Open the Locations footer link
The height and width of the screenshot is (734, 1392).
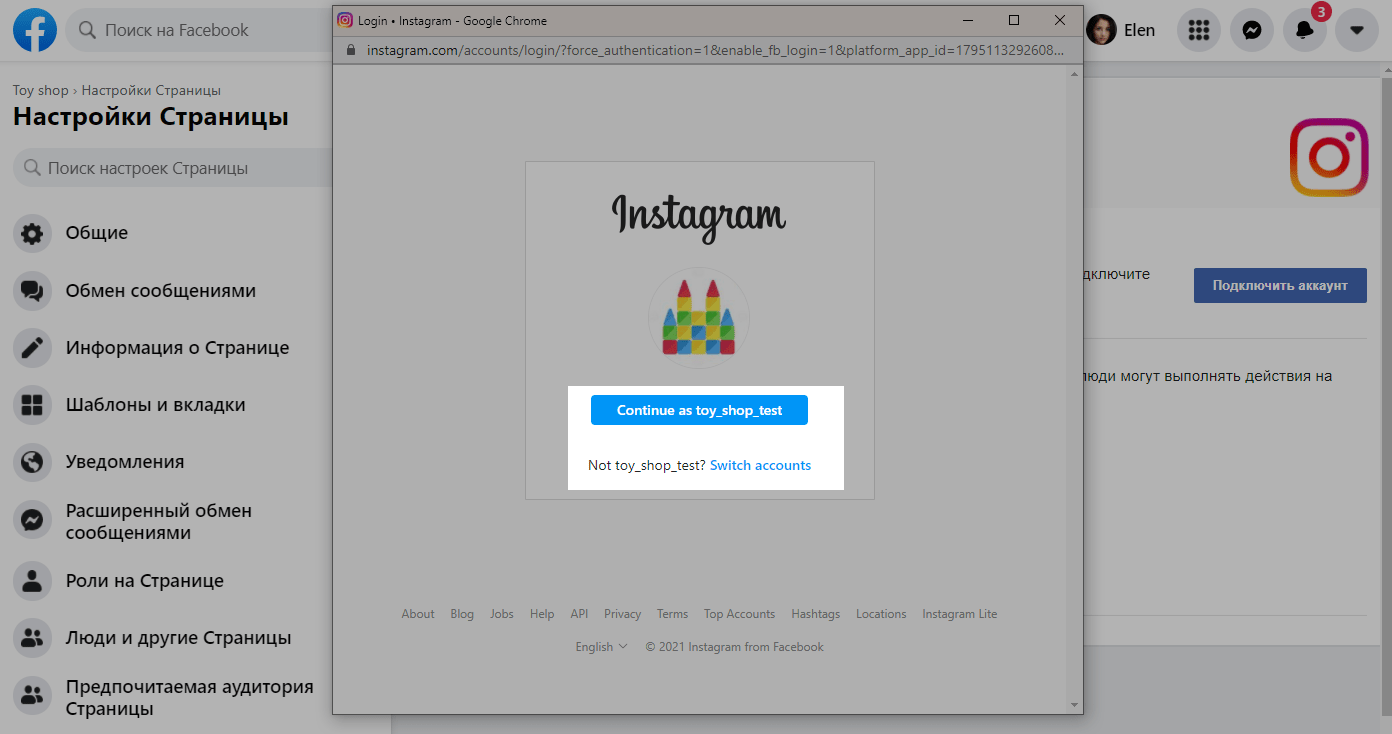(x=881, y=614)
